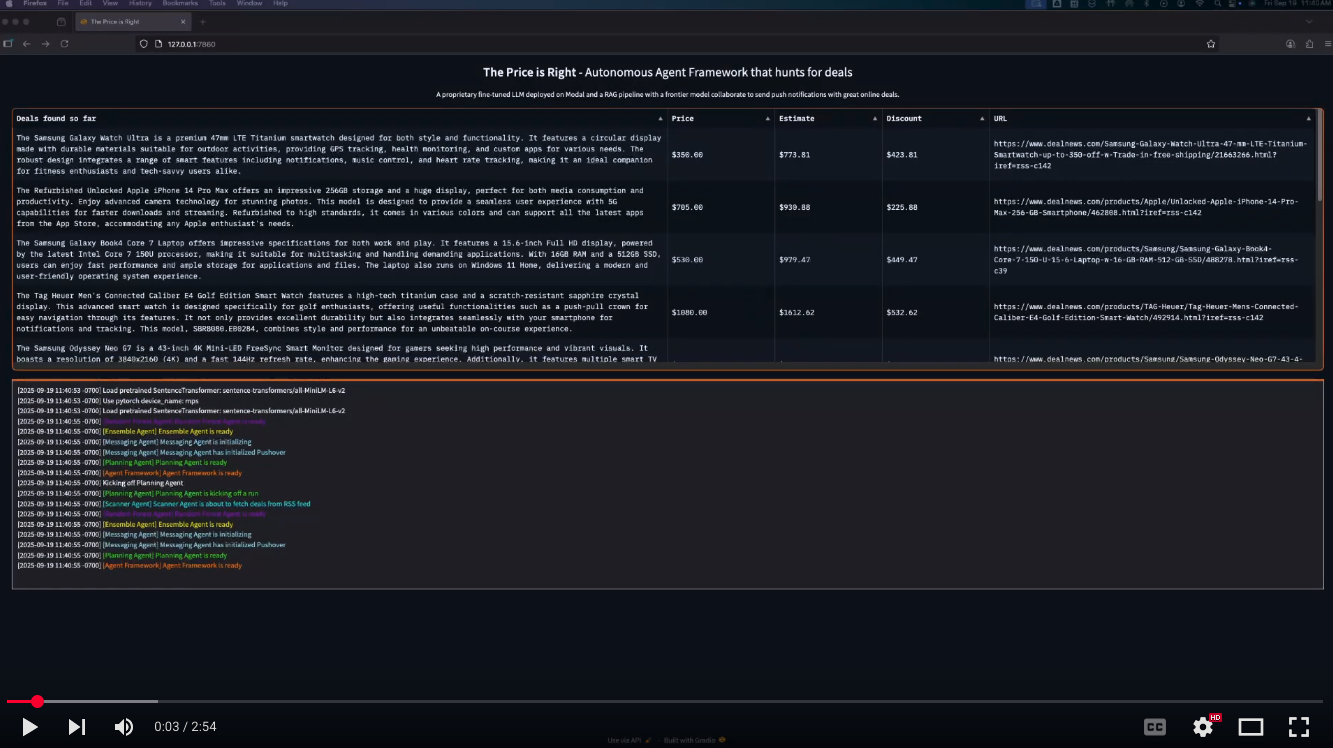Switch to theater mode
This screenshot has height=748, width=1333.
pos(1251,727)
